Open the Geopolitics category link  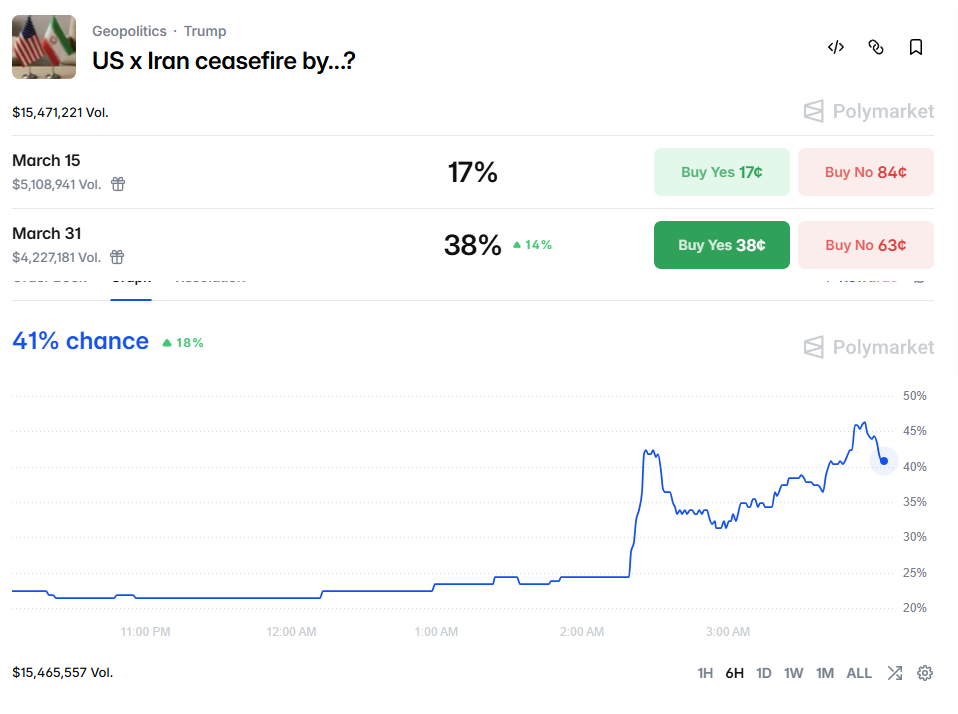pos(129,31)
